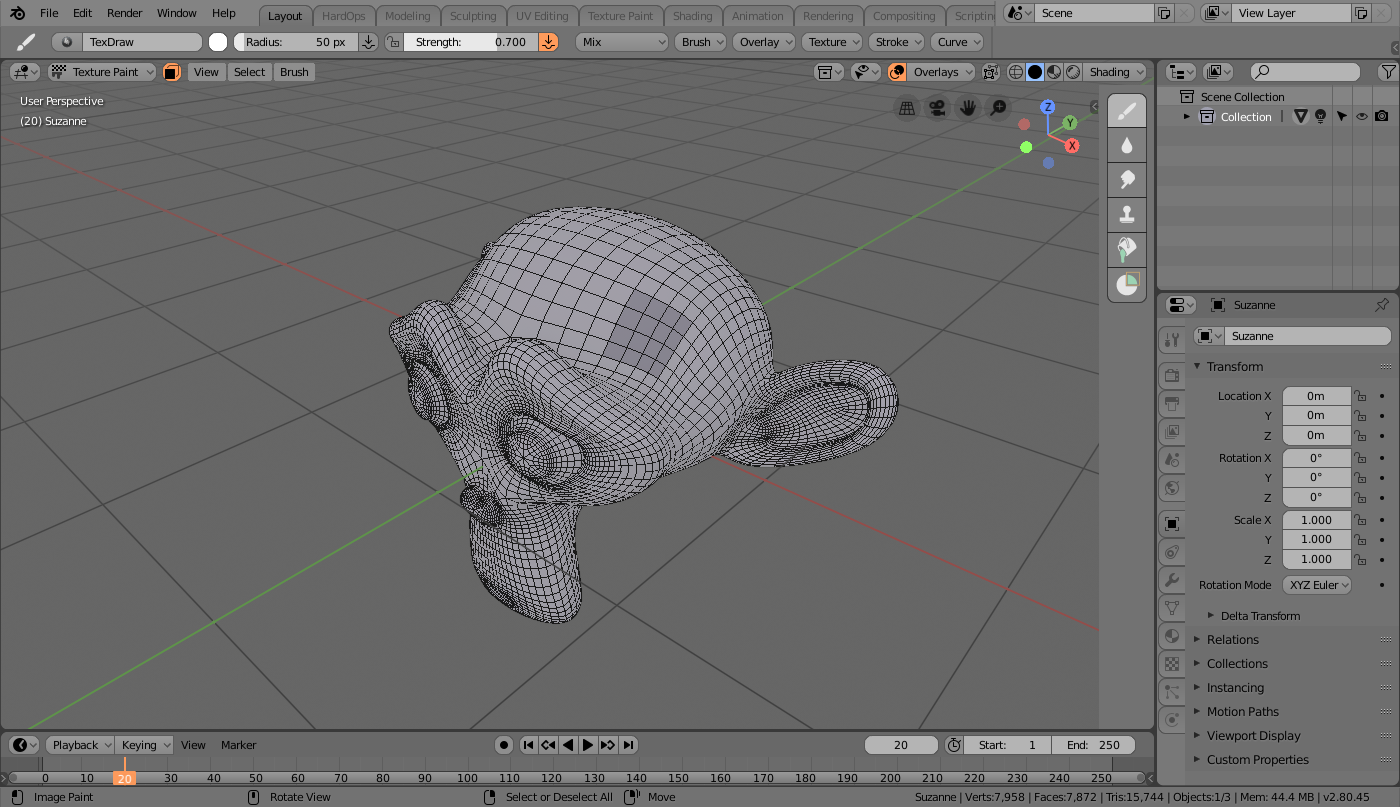Open the Scene properties tab

pyautogui.click(x=1171, y=460)
